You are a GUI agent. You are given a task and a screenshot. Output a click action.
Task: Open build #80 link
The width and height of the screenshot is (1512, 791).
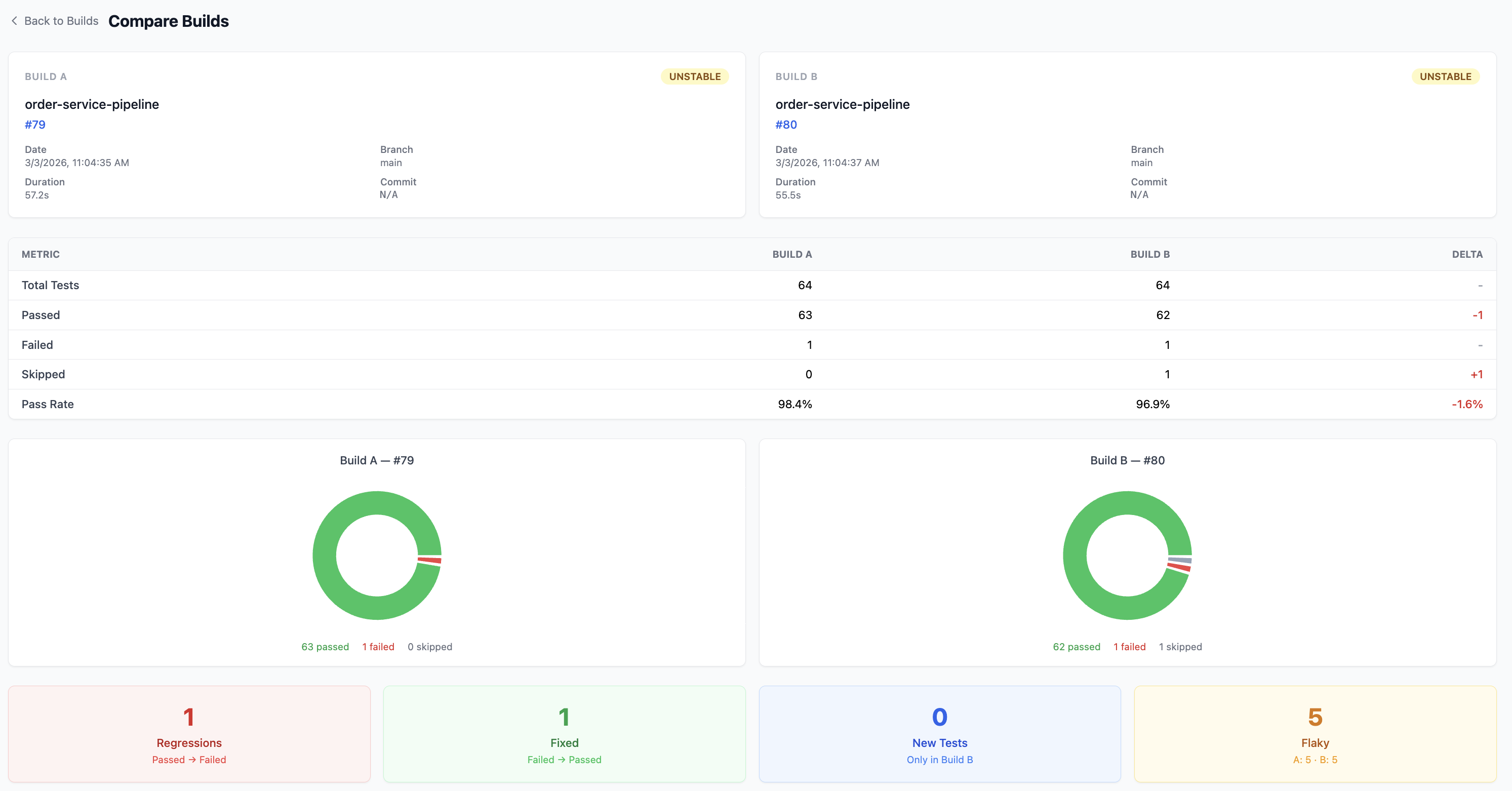[785, 125]
